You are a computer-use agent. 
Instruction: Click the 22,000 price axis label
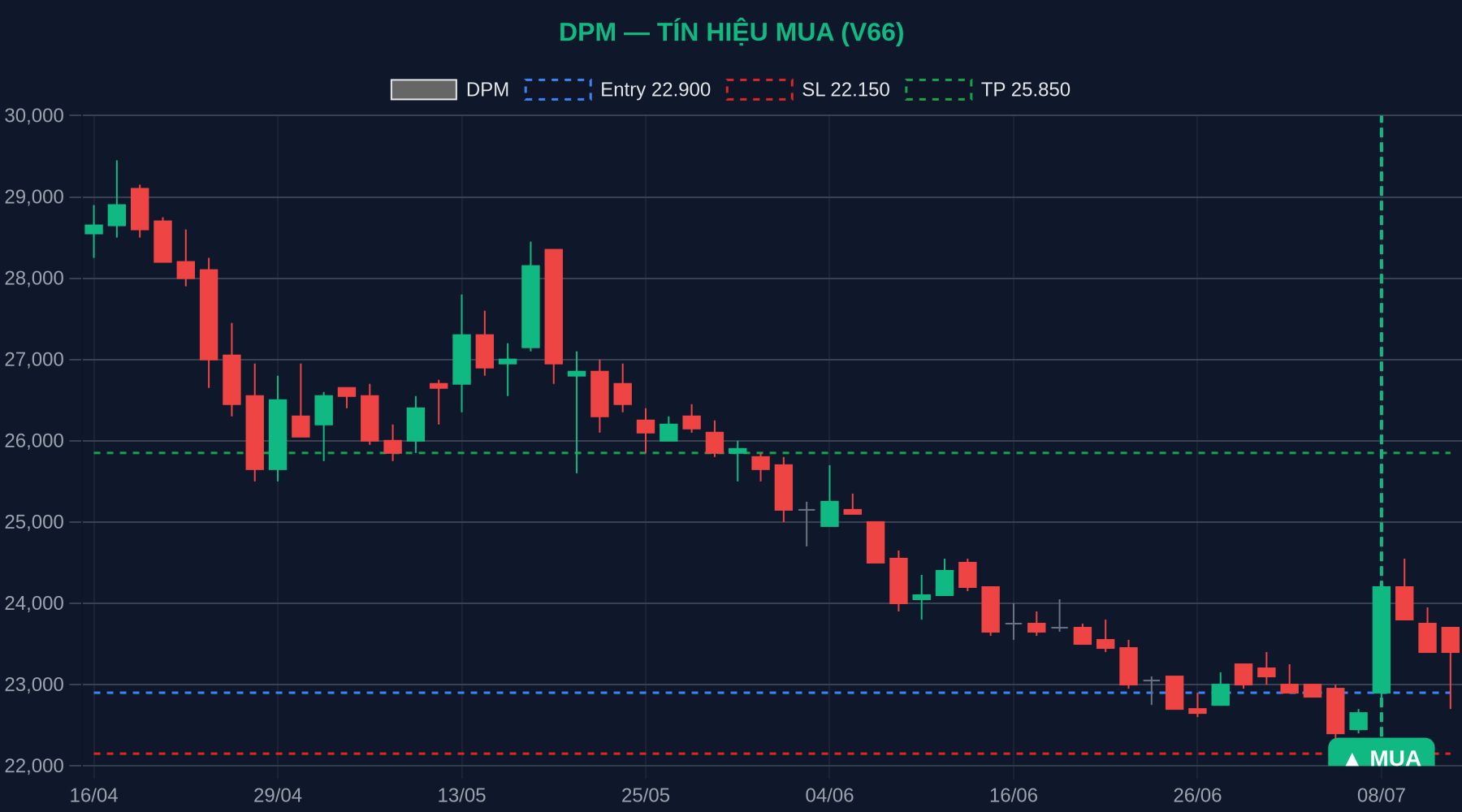[34, 766]
